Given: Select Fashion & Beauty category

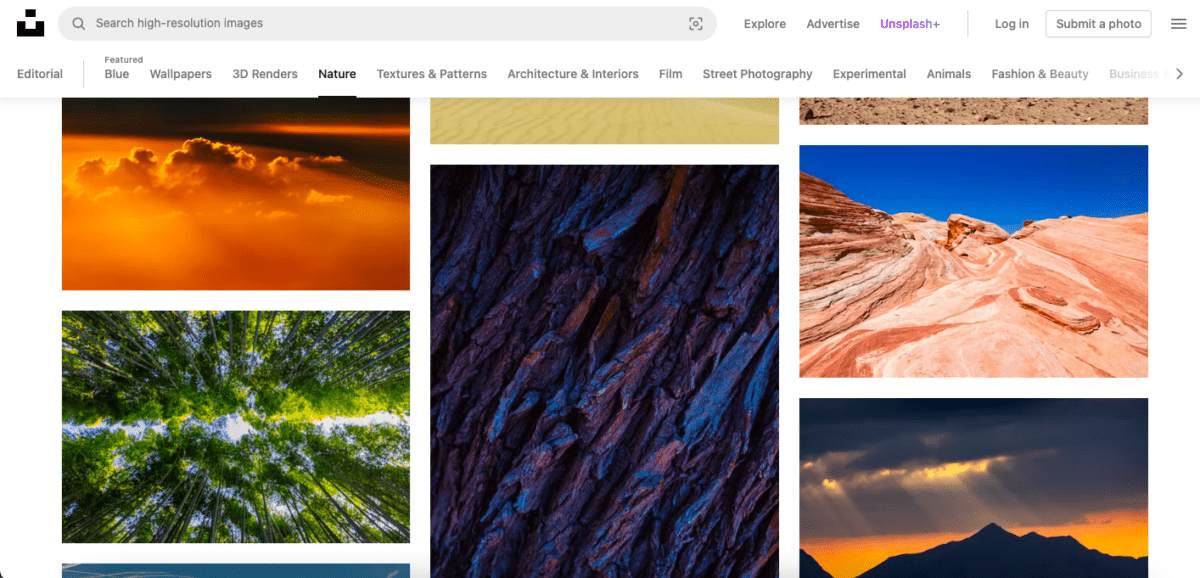Looking at the screenshot, I should (1040, 74).
